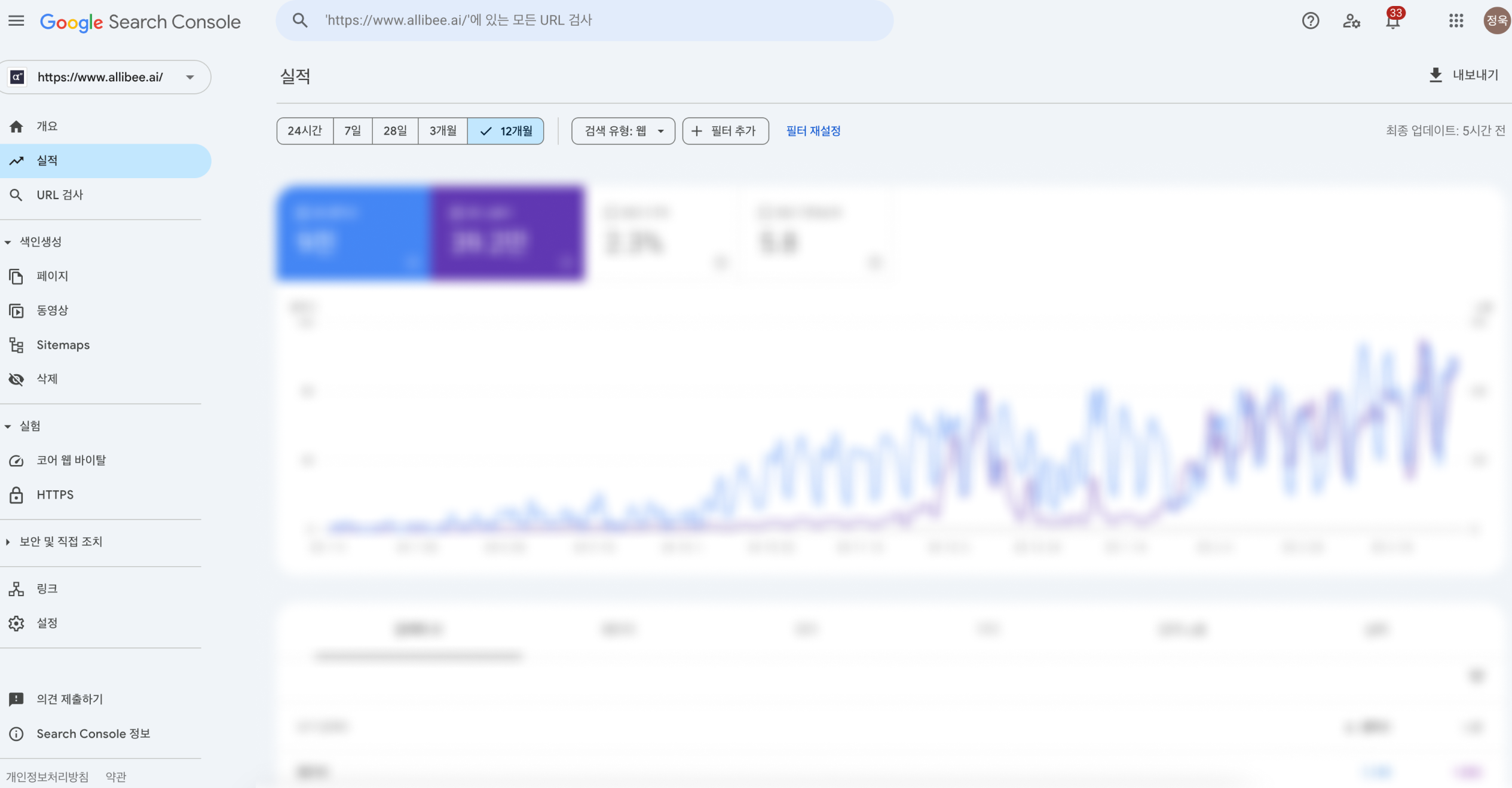1512x788 pixels.
Task: Open the 검색 유형: 웹 dropdown
Action: [623, 131]
